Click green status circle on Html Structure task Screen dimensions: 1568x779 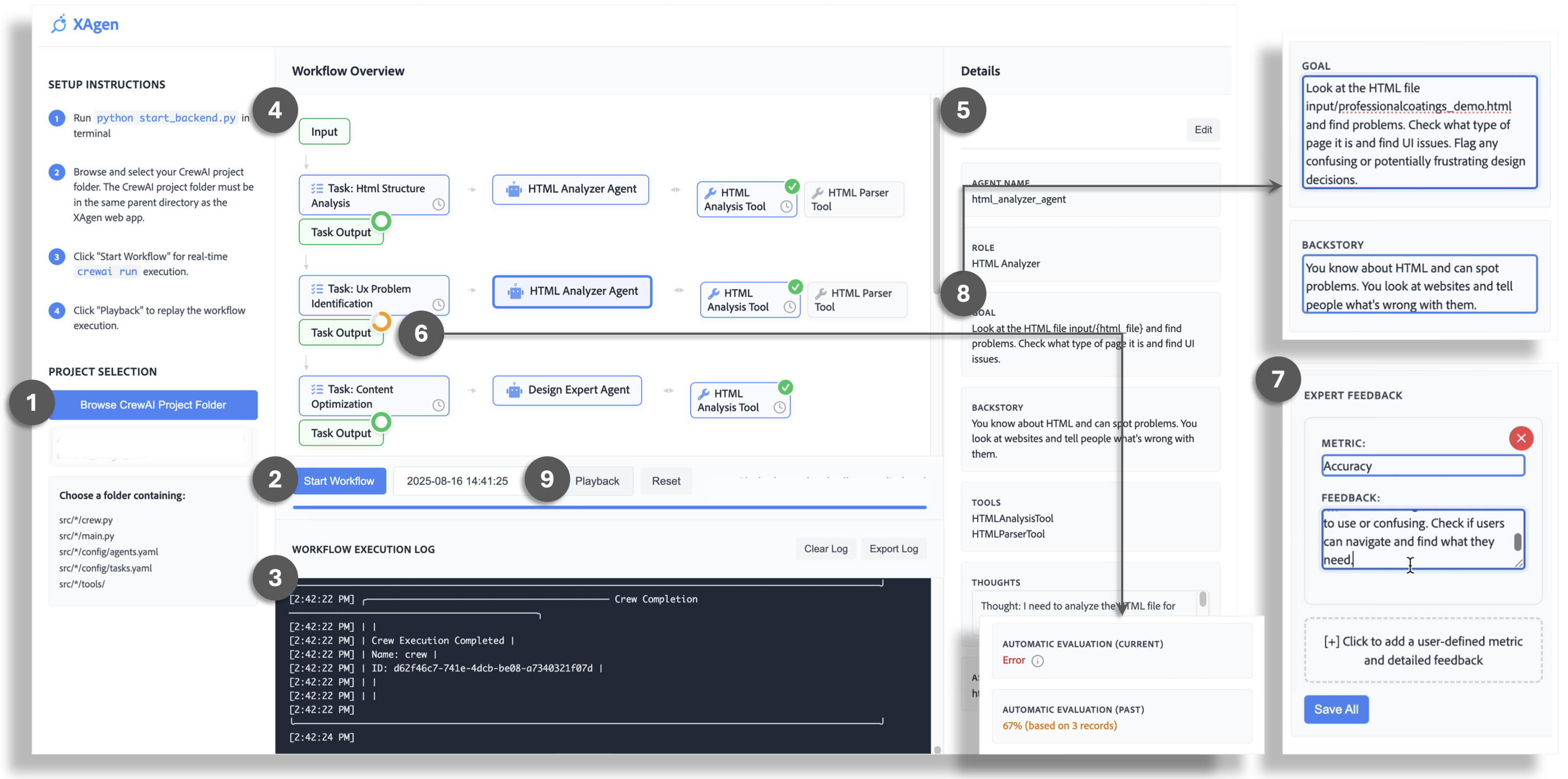click(x=382, y=221)
